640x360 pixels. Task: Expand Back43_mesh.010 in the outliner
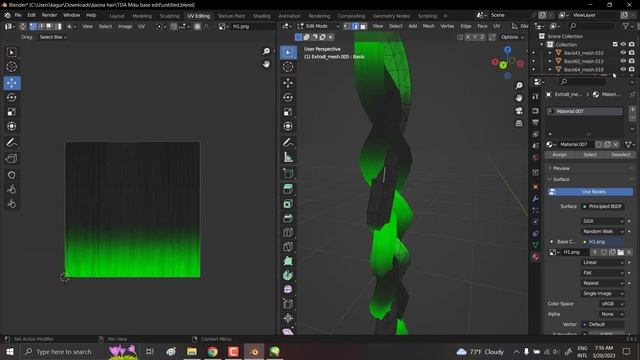[550, 53]
